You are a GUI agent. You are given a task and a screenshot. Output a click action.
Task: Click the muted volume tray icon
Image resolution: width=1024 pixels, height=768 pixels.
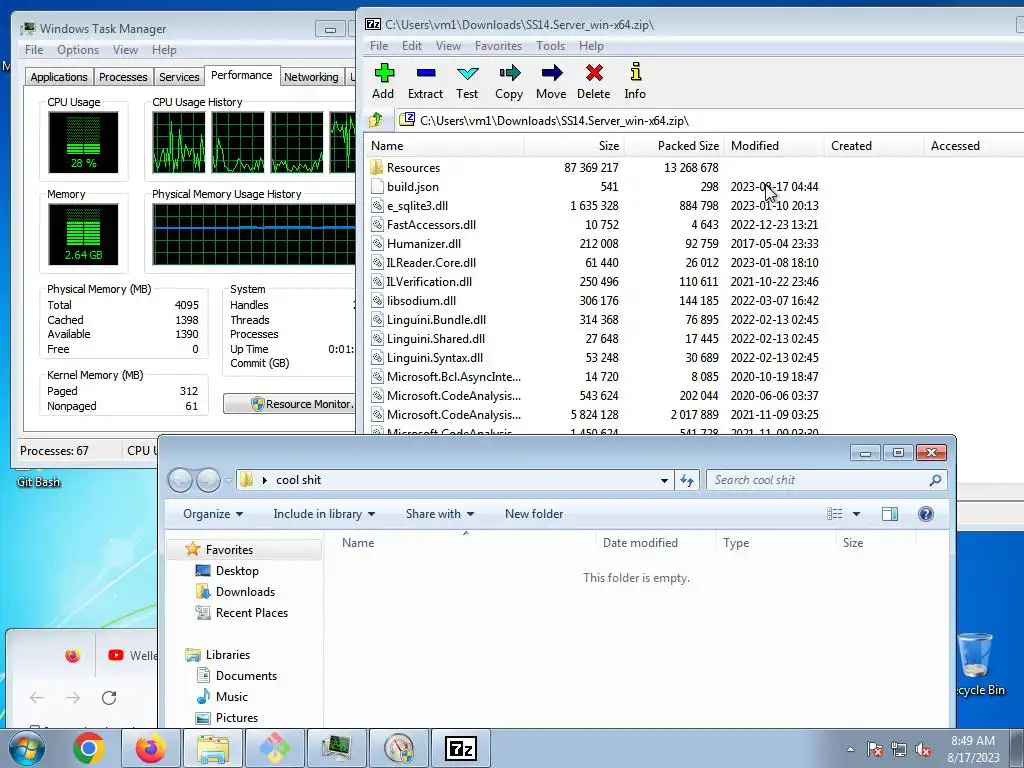923,749
